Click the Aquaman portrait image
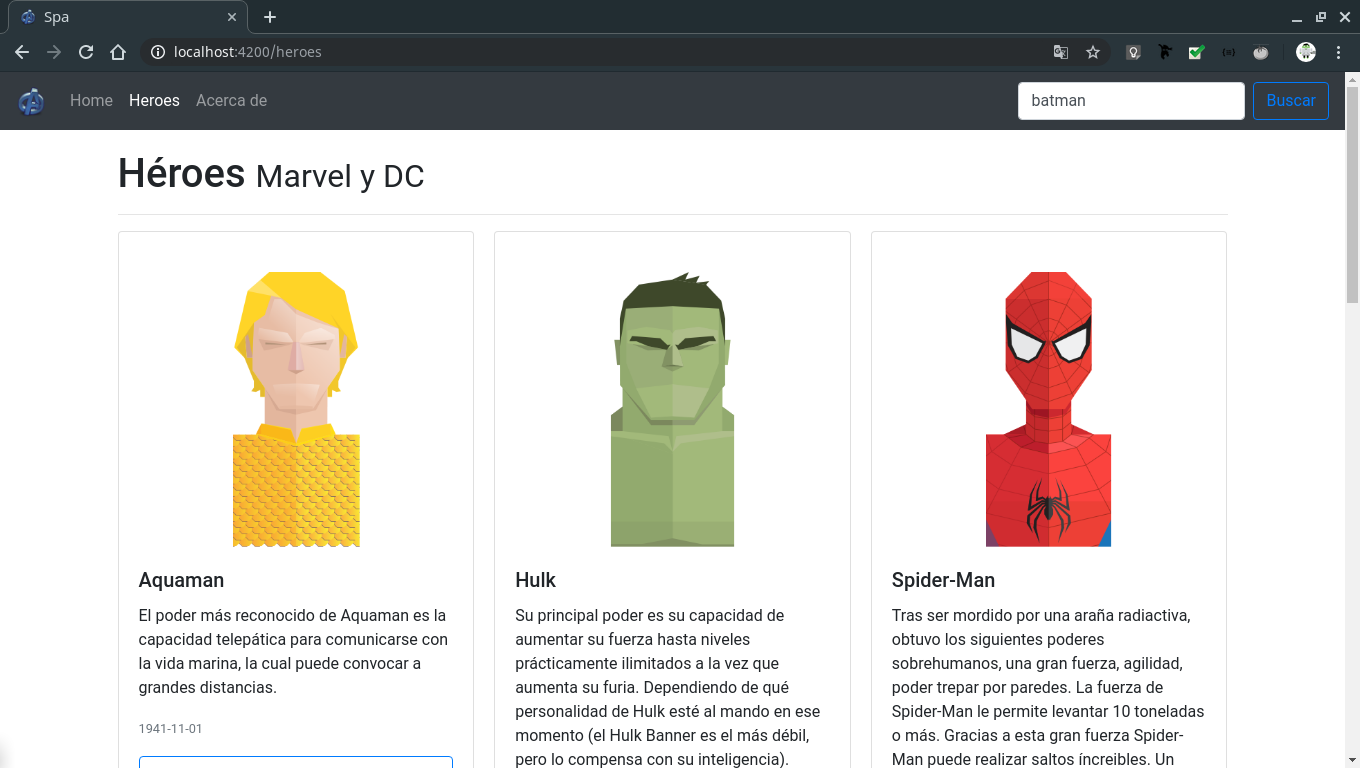This screenshot has height=768, width=1360. (296, 409)
